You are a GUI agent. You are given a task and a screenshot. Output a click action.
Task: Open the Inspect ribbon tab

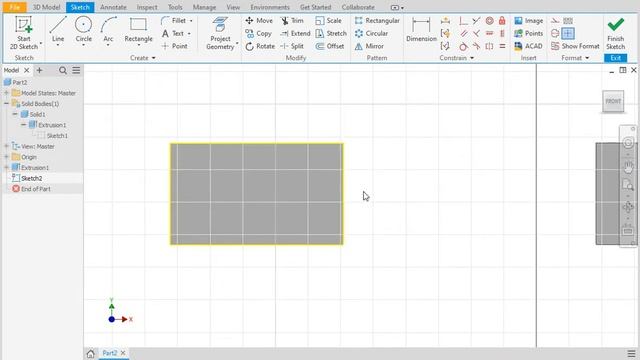tap(147, 7)
